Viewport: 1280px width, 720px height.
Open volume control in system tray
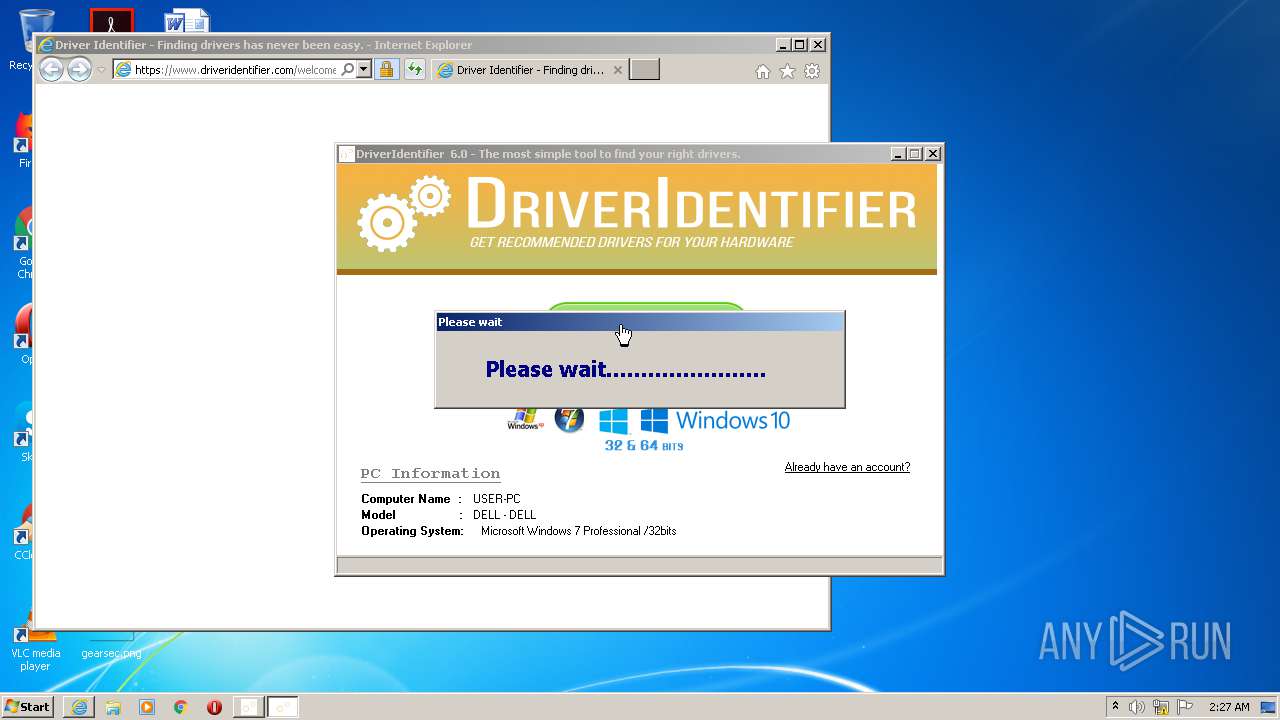point(1137,707)
